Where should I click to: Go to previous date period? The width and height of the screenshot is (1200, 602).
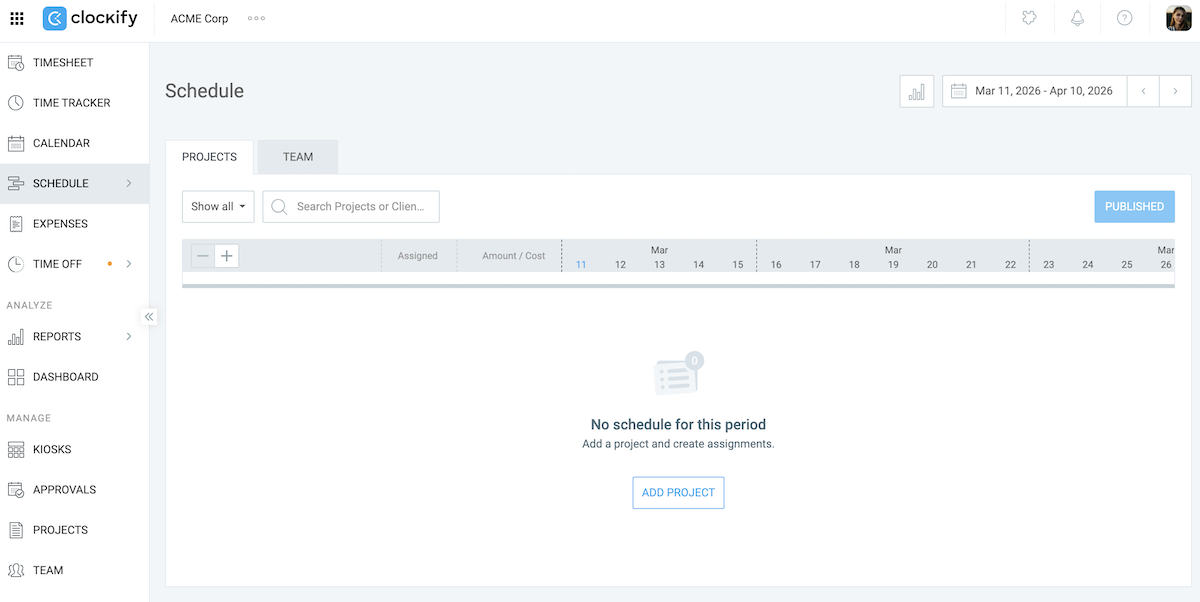[x=1143, y=91]
